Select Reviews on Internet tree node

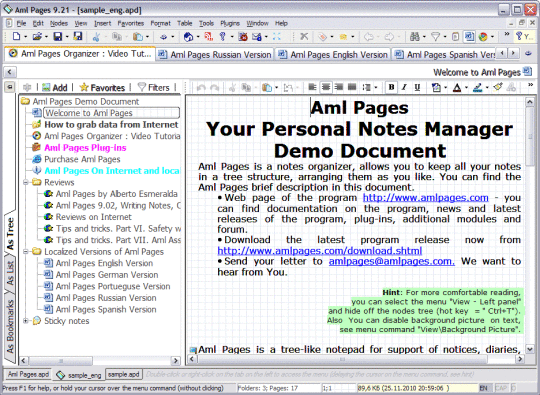[x=94, y=217]
